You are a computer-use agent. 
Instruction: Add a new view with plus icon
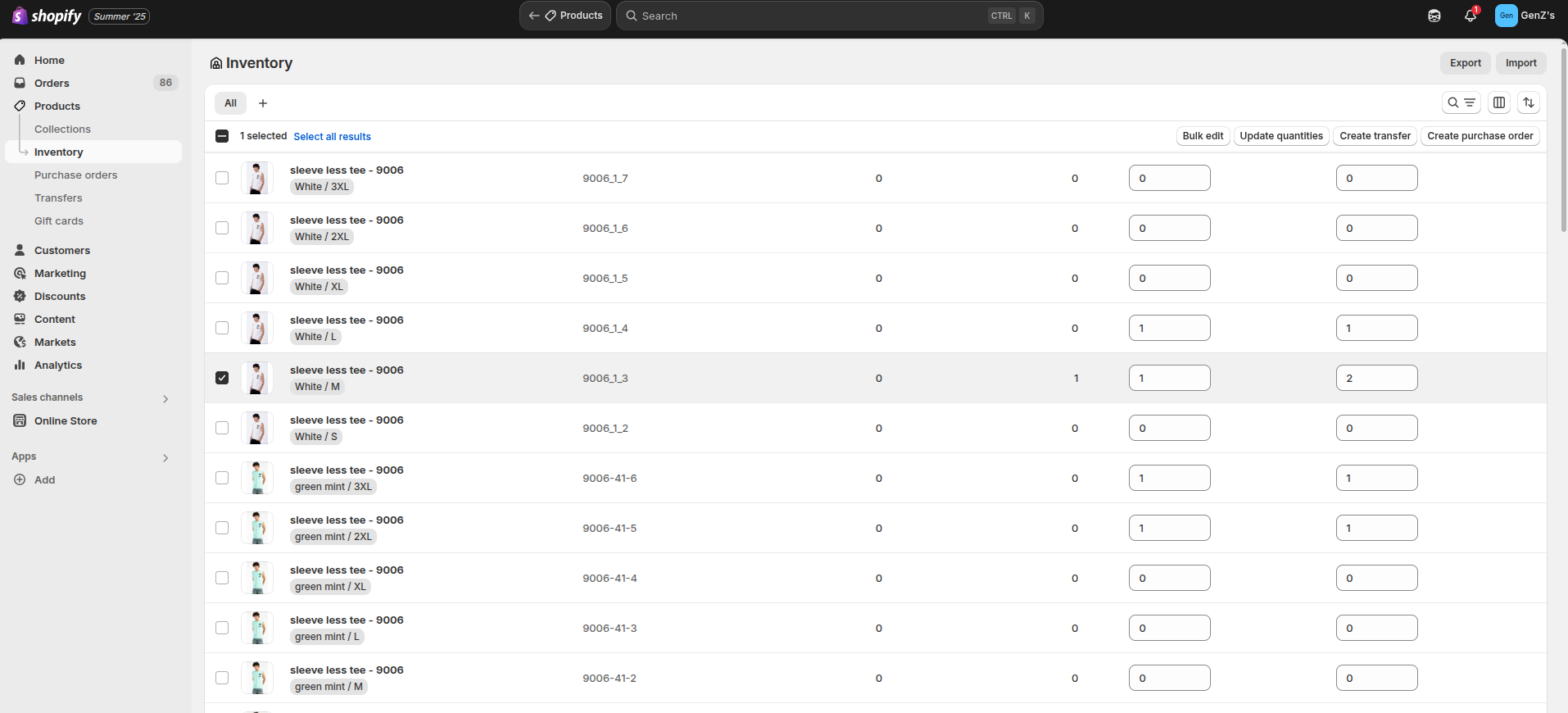point(263,103)
